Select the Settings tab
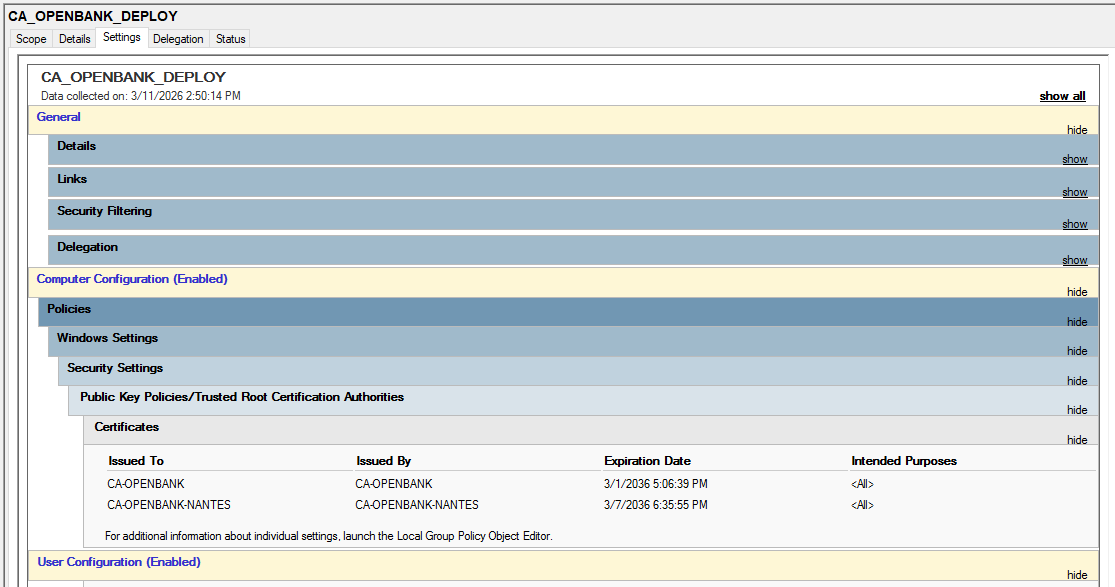 point(122,37)
